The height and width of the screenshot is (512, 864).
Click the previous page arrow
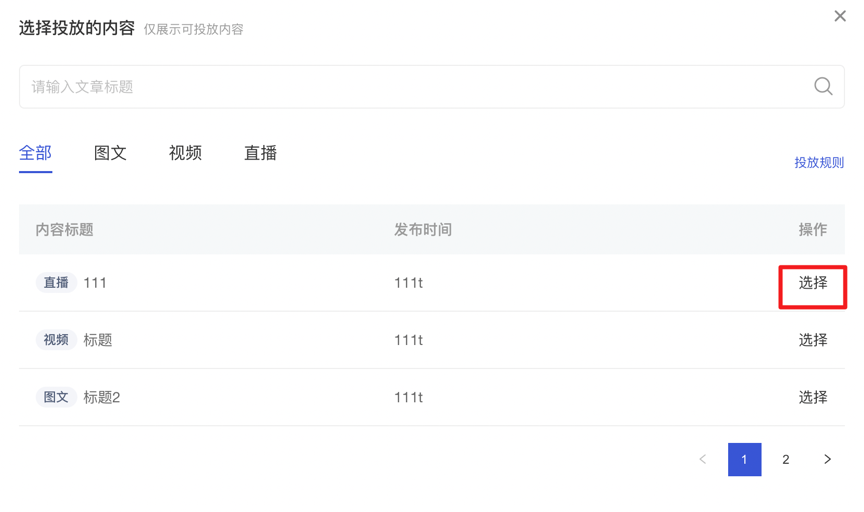703,459
